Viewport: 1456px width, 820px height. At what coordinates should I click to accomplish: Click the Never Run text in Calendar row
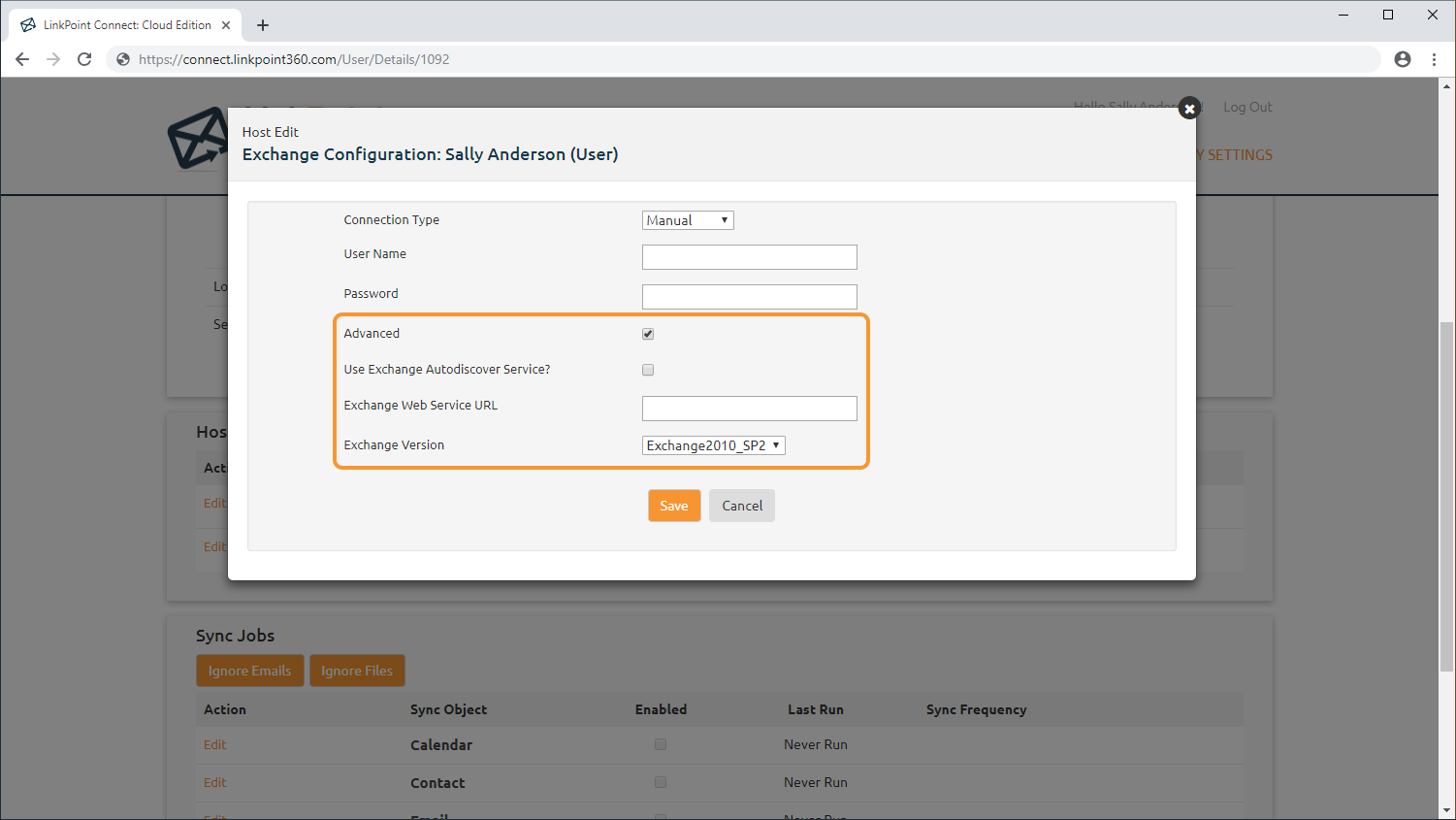point(816,744)
